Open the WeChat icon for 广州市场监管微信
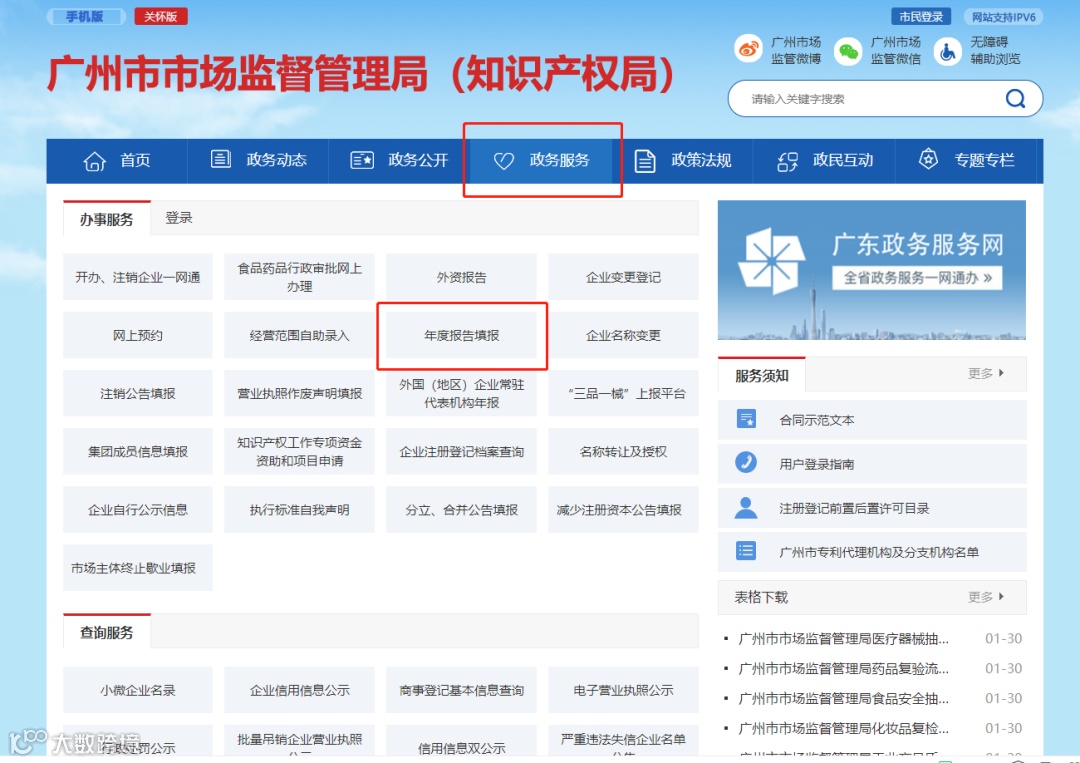Image resolution: width=1080 pixels, height=763 pixels. coord(848,51)
